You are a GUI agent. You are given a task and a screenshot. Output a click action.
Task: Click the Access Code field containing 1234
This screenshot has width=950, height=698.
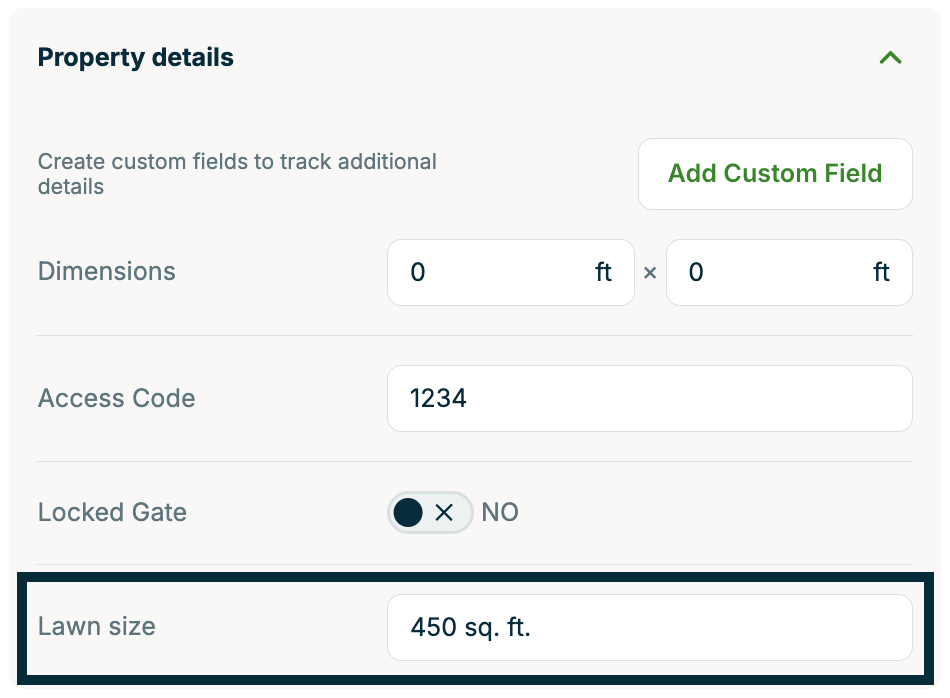coord(650,398)
